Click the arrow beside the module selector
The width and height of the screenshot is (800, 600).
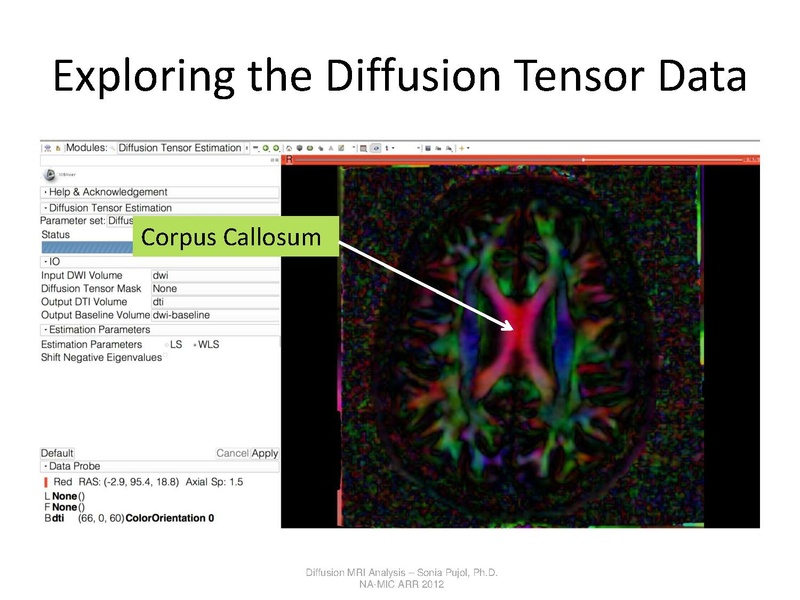coord(247,148)
